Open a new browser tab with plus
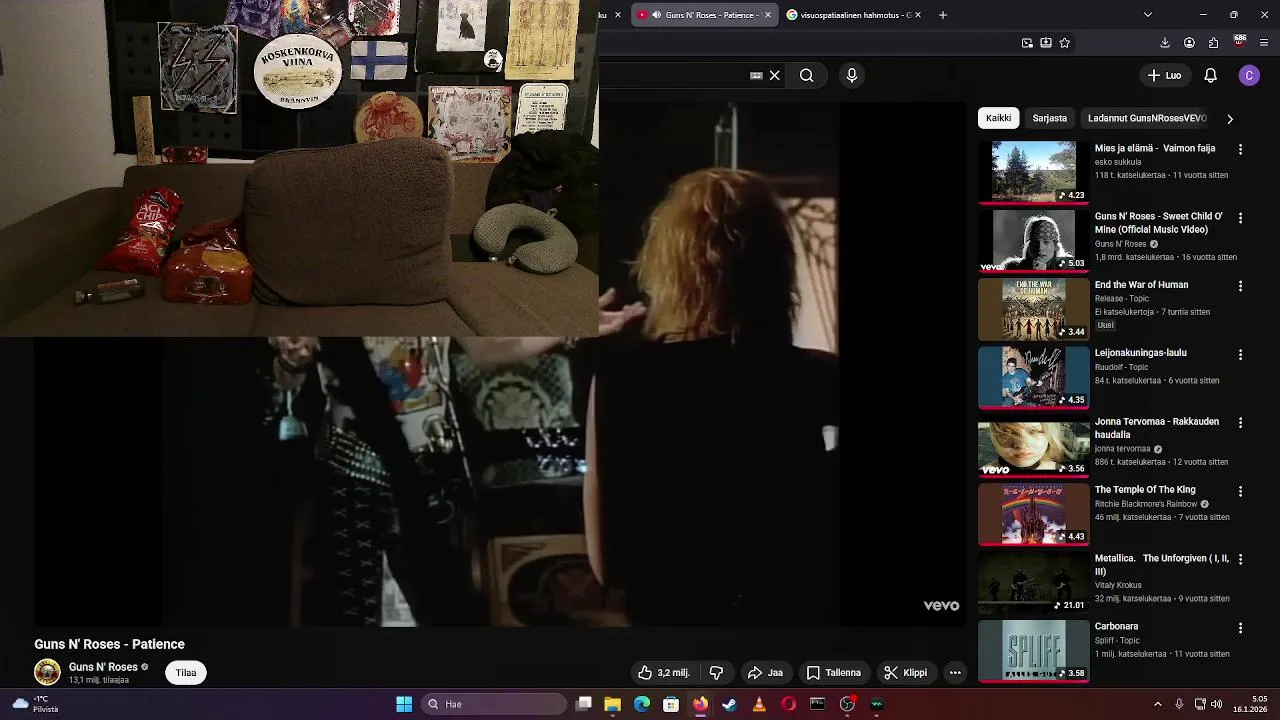This screenshot has height=720, width=1280. tap(942, 15)
